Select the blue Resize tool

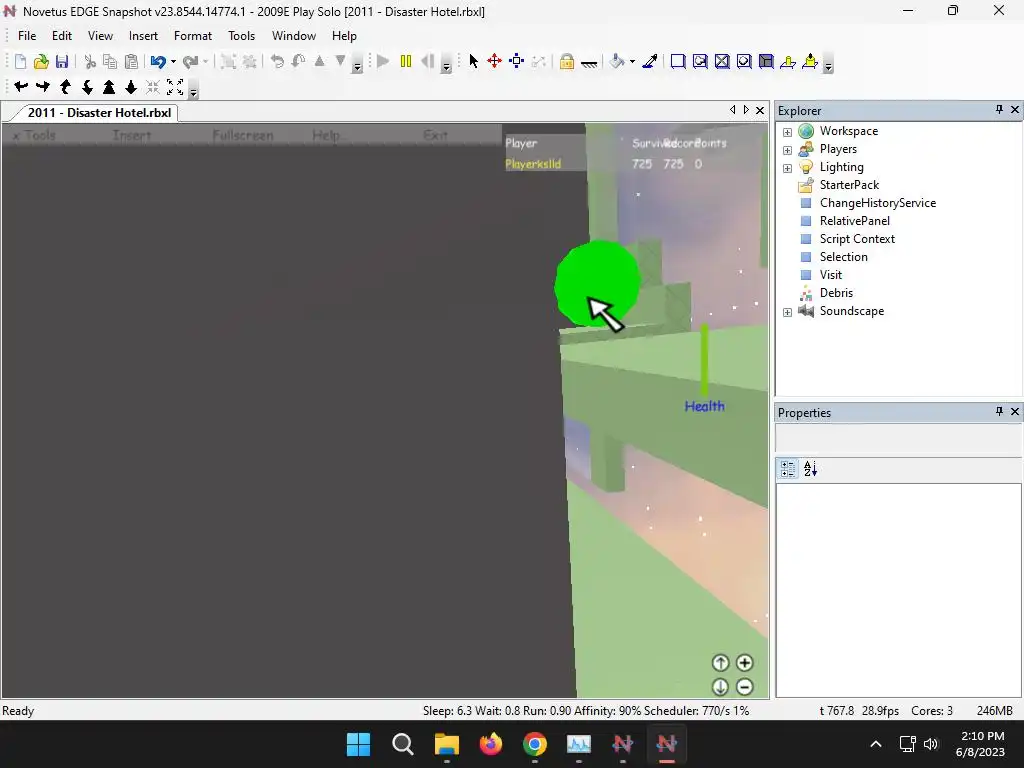click(517, 61)
